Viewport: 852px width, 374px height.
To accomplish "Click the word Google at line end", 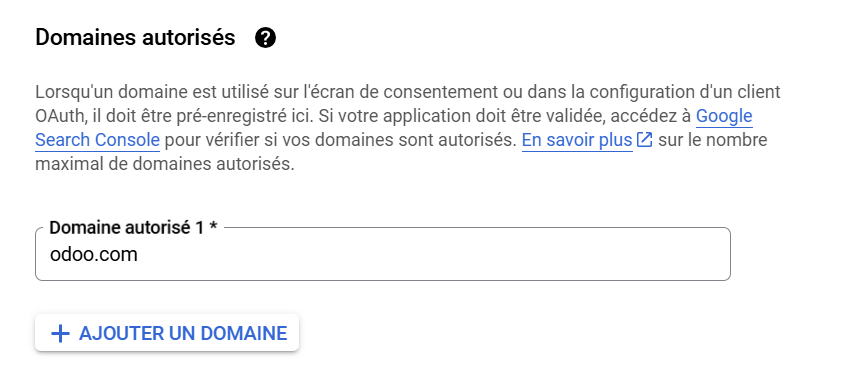I will pyautogui.click(x=724, y=116).
